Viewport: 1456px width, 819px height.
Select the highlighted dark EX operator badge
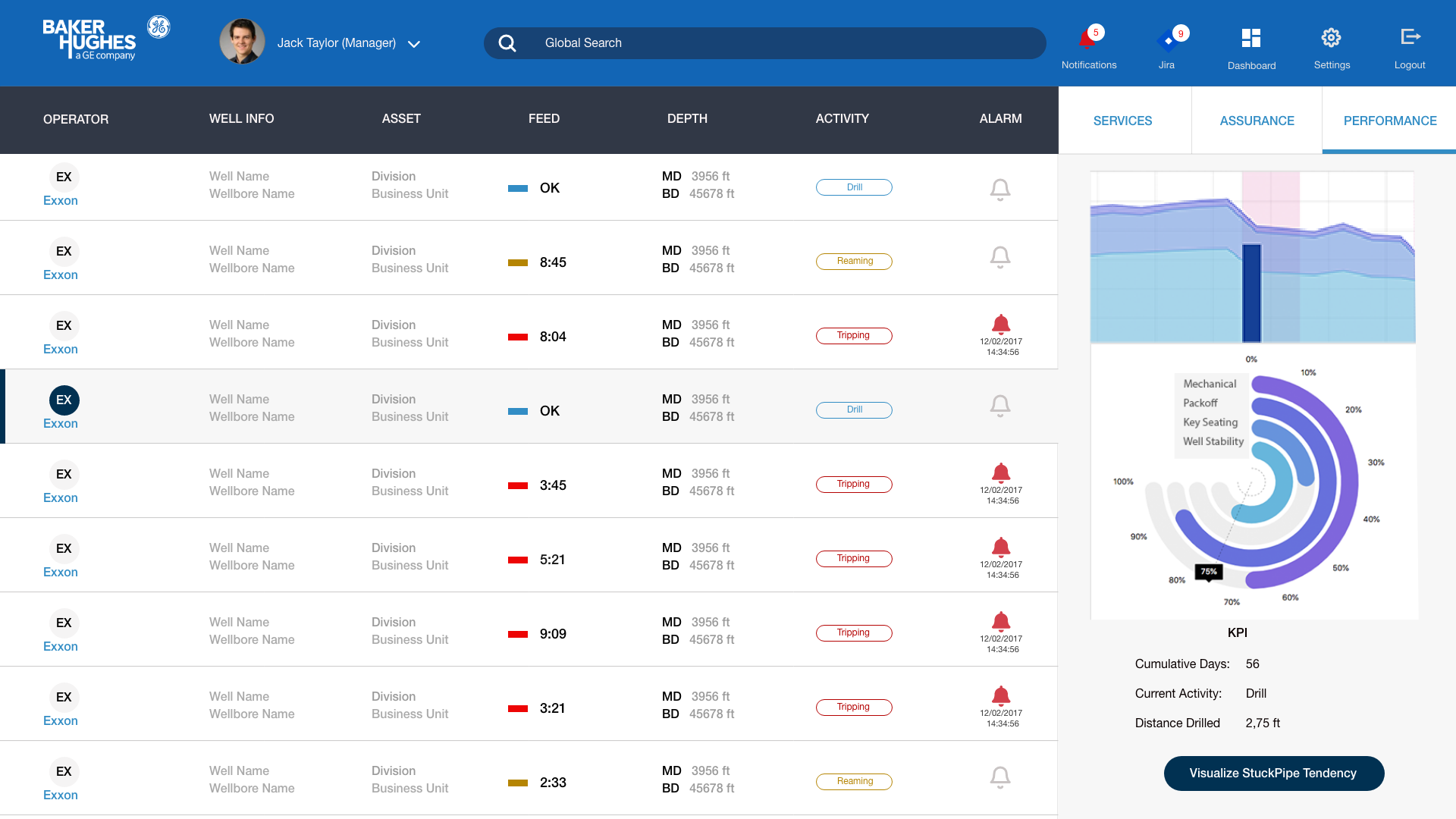click(x=64, y=400)
